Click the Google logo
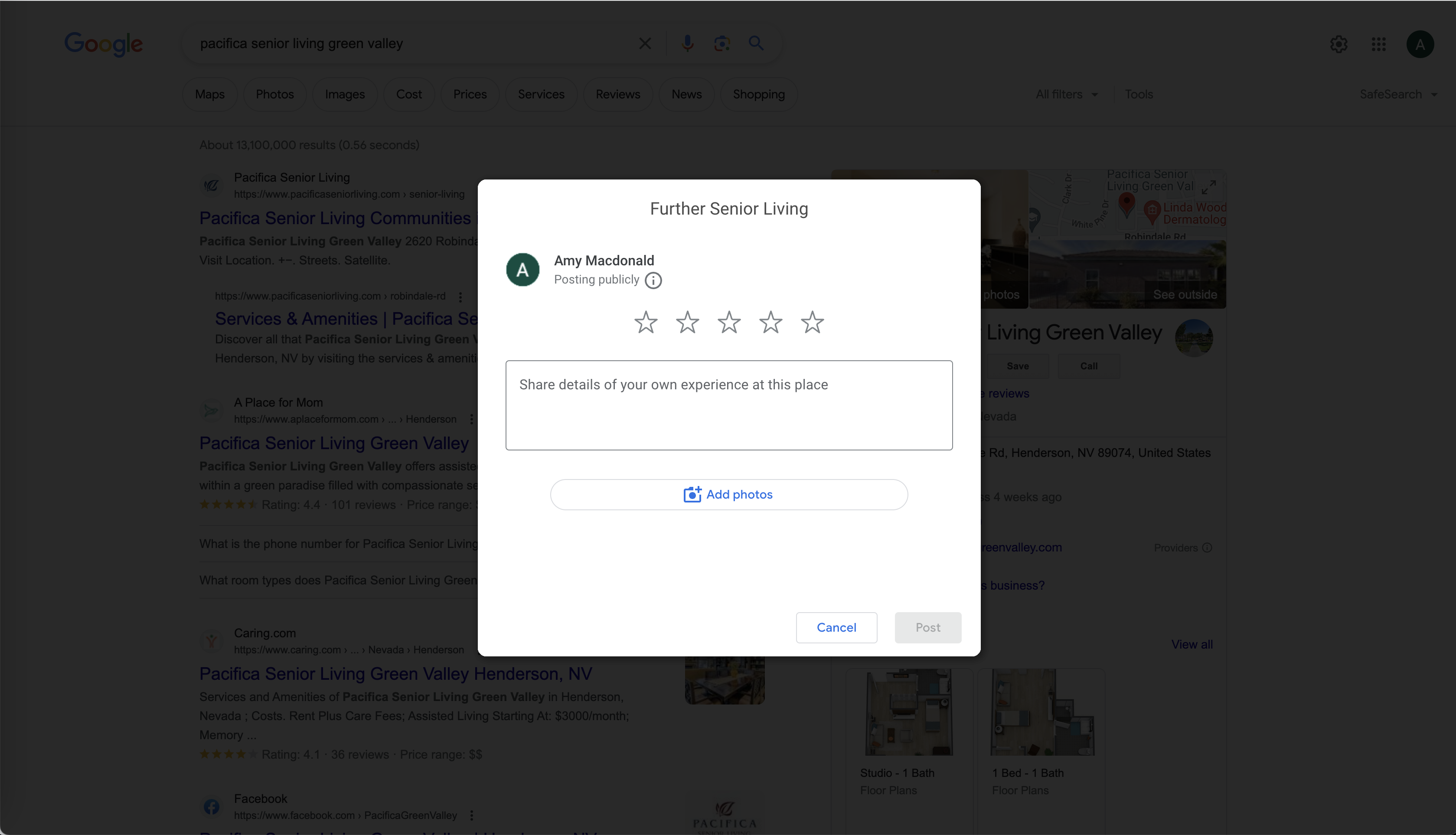This screenshot has width=1456, height=835. tap(104, 44)
